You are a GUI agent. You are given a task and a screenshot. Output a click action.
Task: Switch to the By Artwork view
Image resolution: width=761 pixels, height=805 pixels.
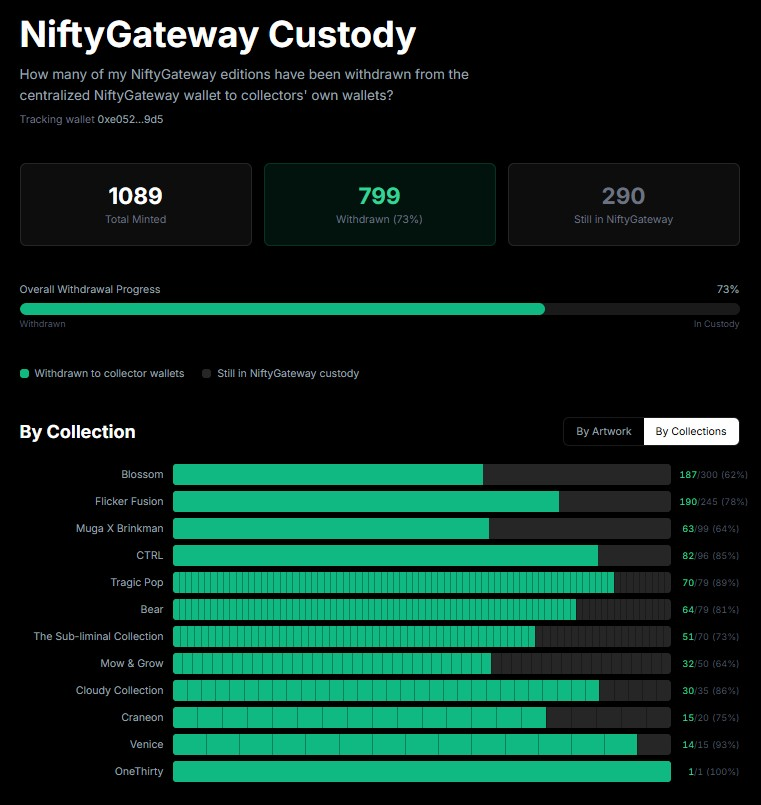click(x=603, y=431)
